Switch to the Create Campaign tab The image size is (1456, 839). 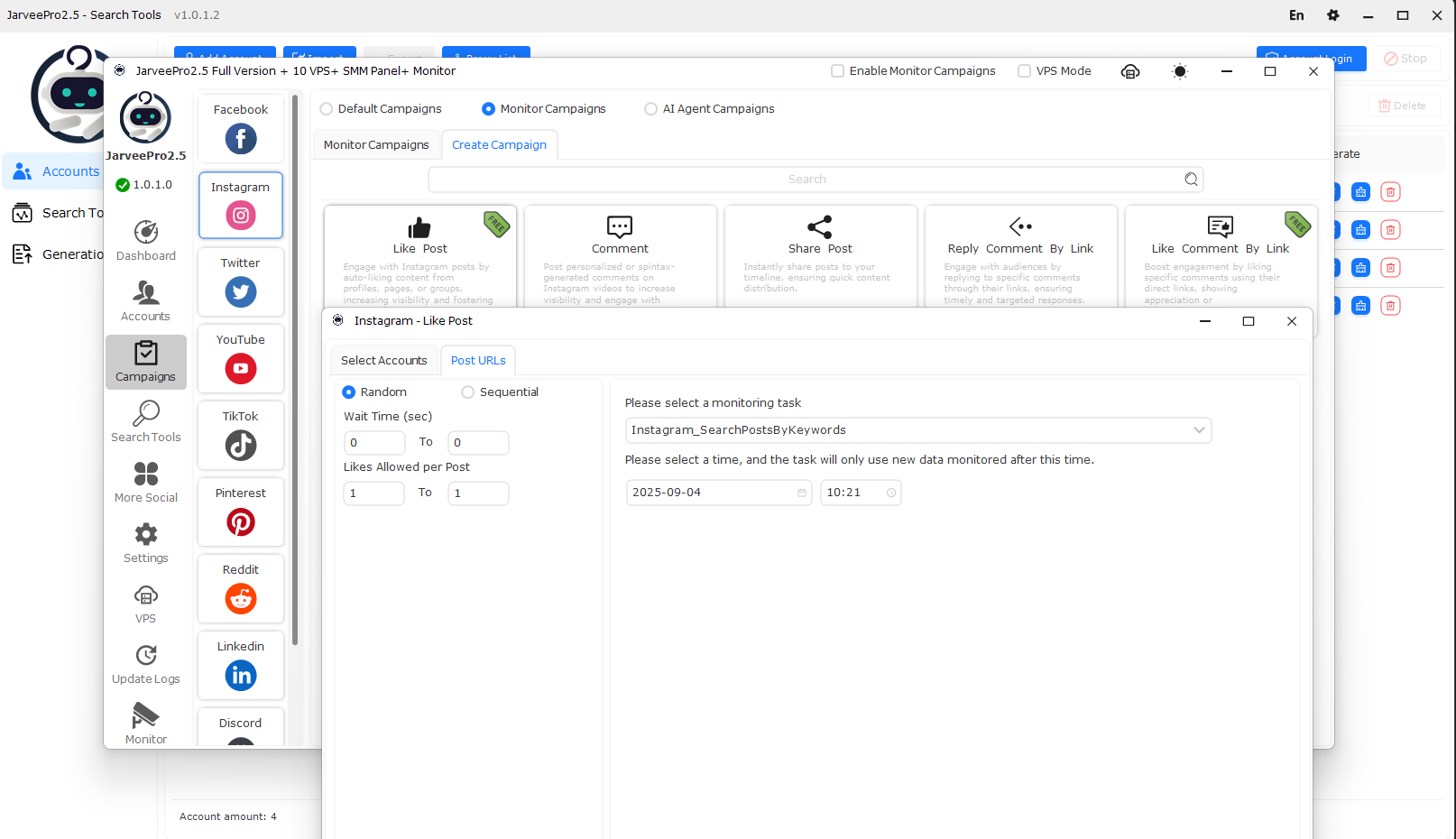(499, 145)
